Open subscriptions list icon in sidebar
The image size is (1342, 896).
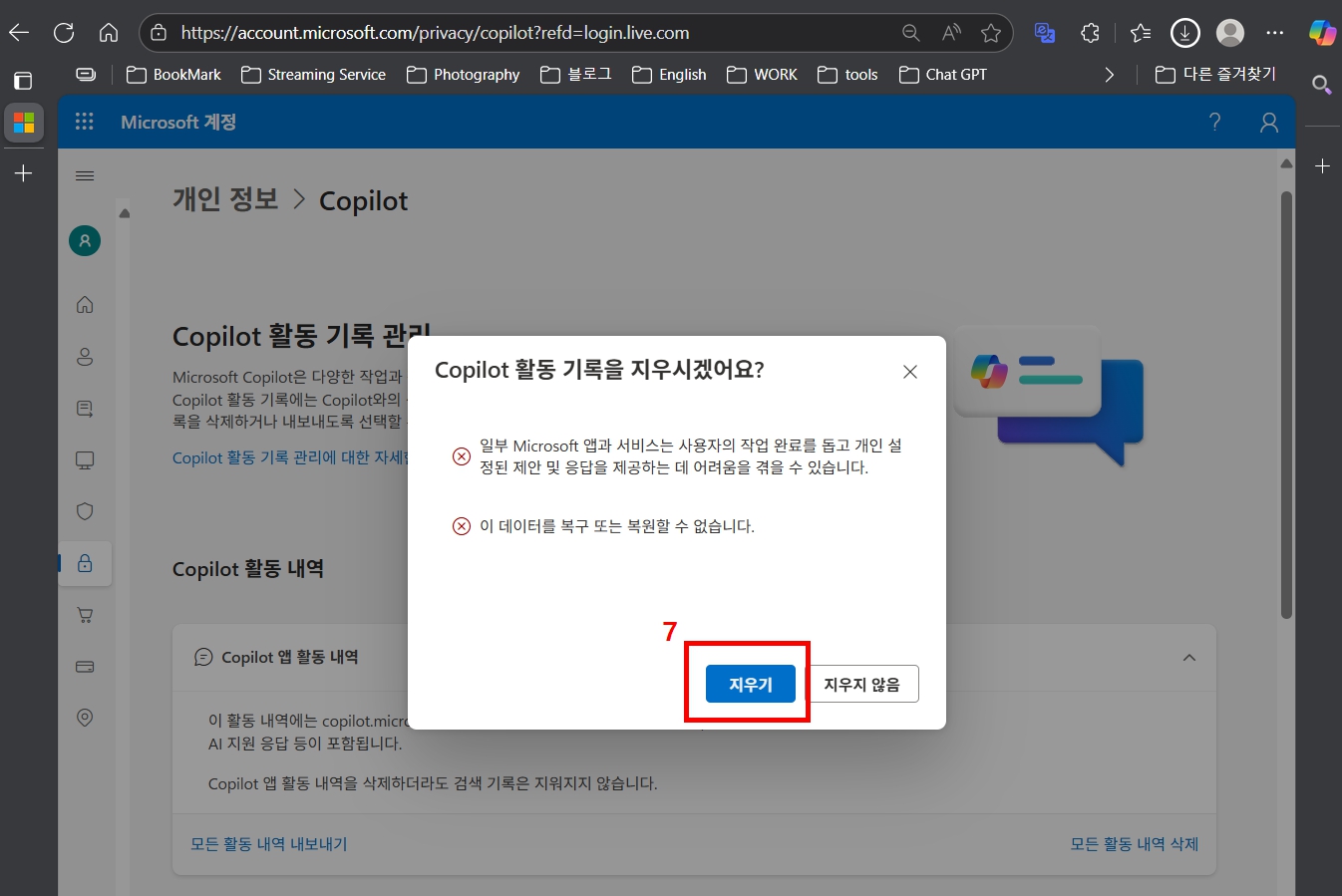[85, 409]
